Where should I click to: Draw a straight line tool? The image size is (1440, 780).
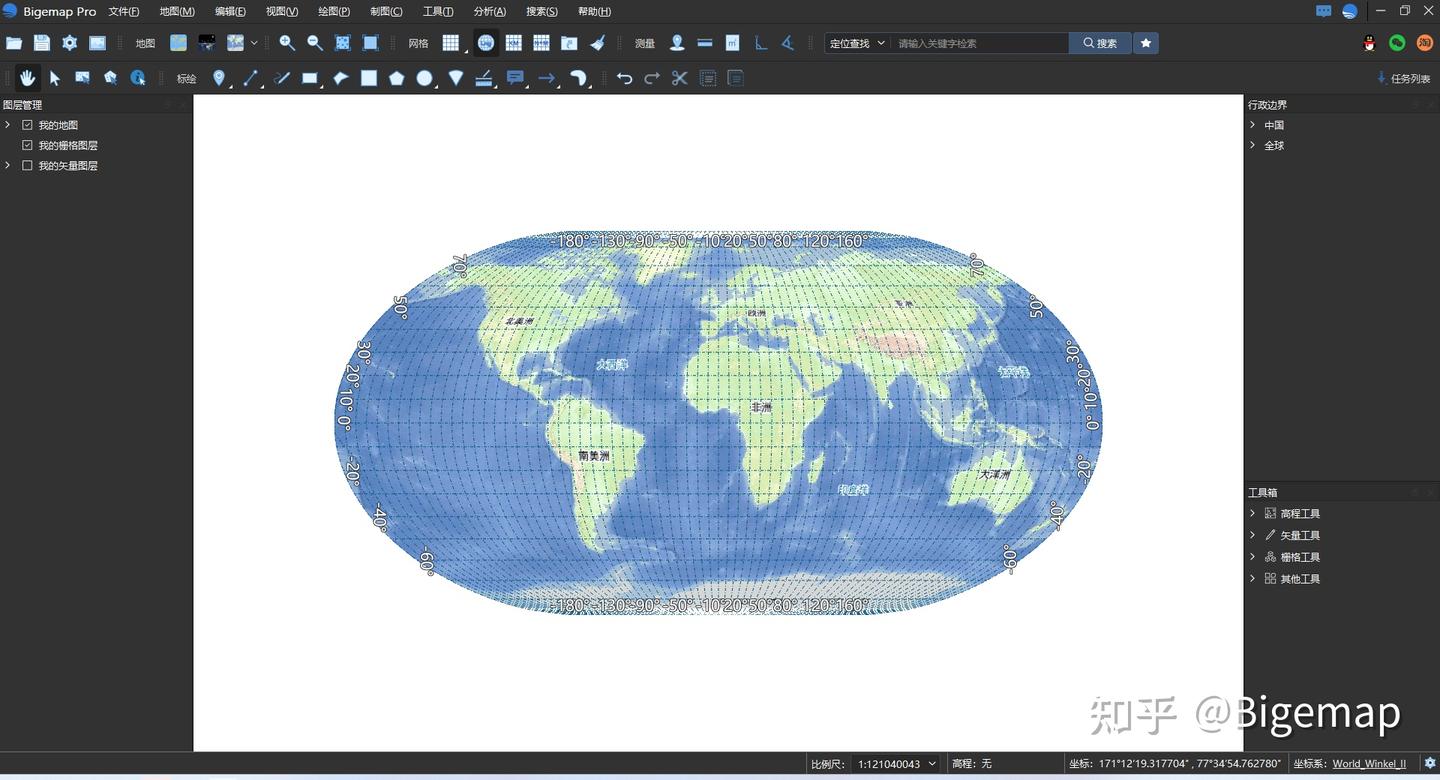tap(250, 78)
